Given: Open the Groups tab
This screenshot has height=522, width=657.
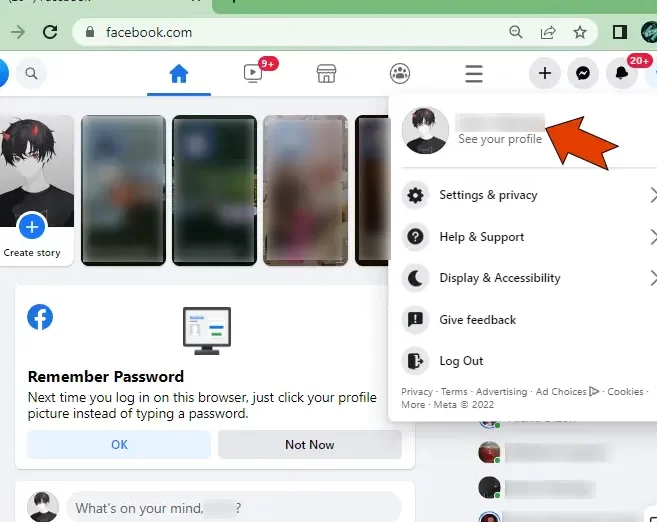Looking at the screenshot, I should click(x=400, y=74).
